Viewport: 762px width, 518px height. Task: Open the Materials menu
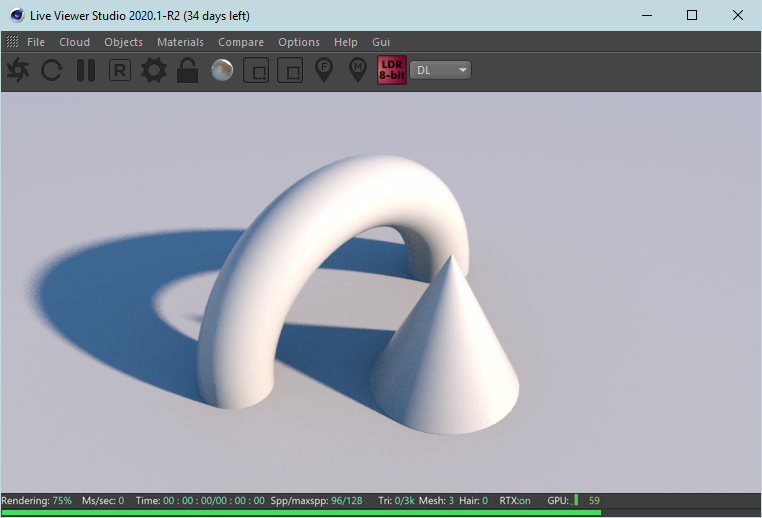180,42
